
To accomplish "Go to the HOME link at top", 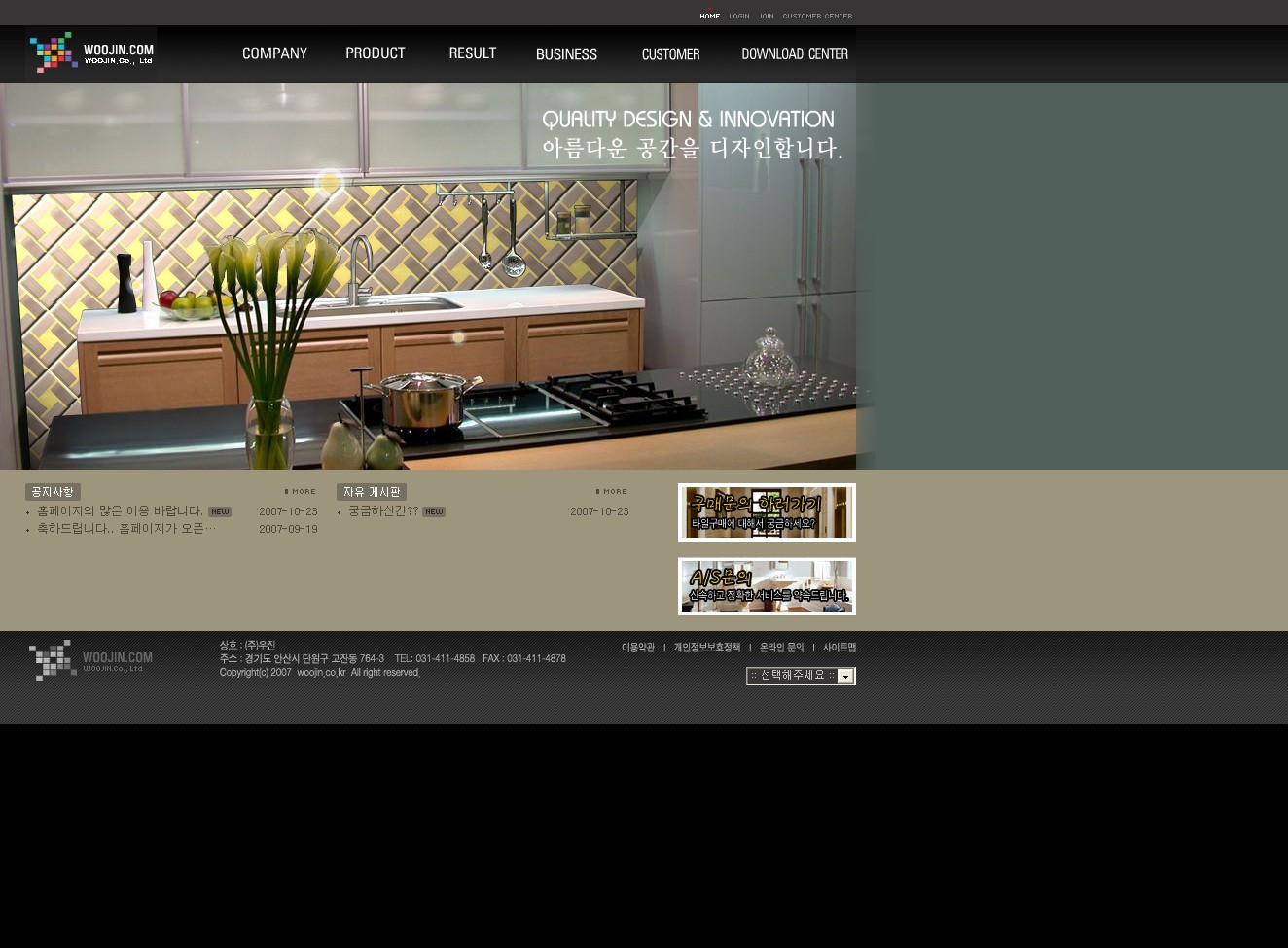I will 710,16.
